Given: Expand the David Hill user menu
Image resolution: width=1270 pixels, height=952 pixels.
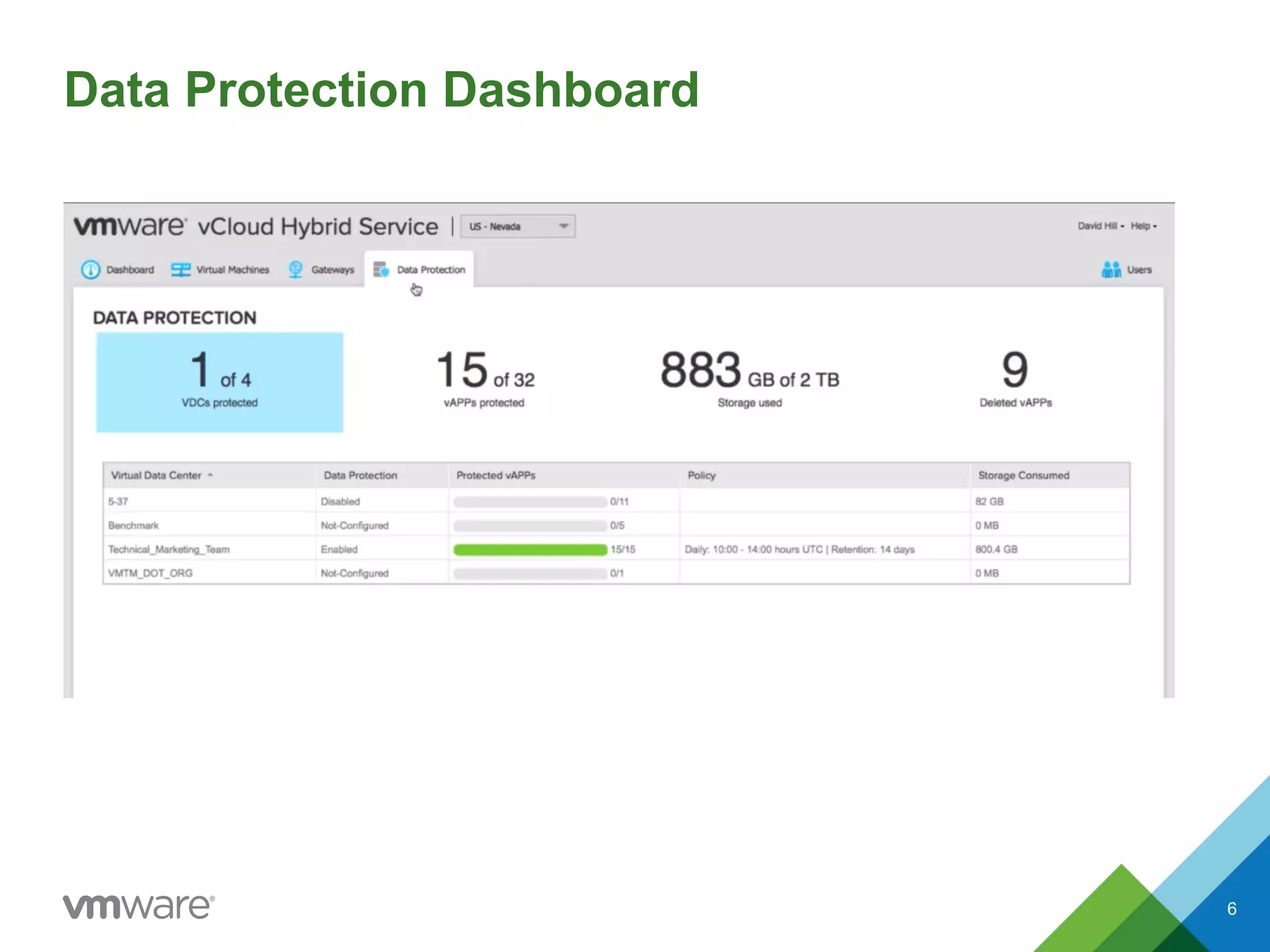Looking at the screenshot, I should pyautogui.click(x=1101, y=226).
